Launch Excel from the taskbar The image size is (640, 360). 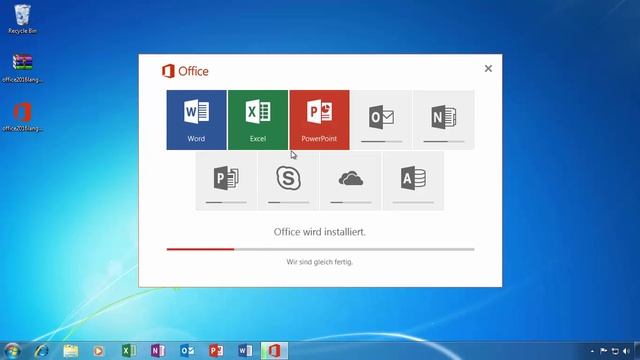pyautogui.click(x=129, y=351)
